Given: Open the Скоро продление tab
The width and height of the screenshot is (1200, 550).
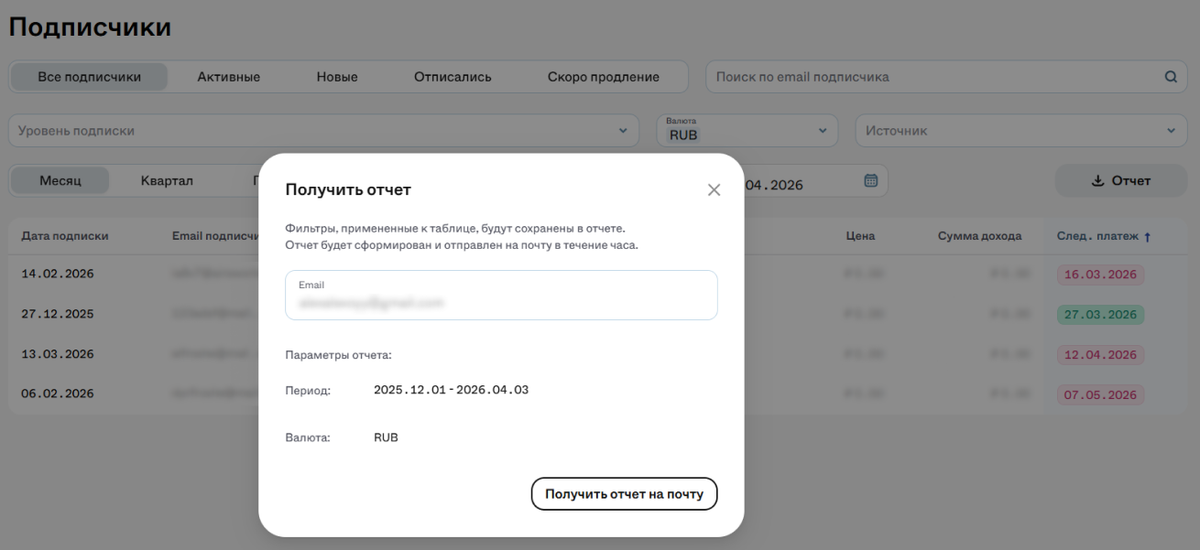Looking at the screenshot, I should click(603, 77).
